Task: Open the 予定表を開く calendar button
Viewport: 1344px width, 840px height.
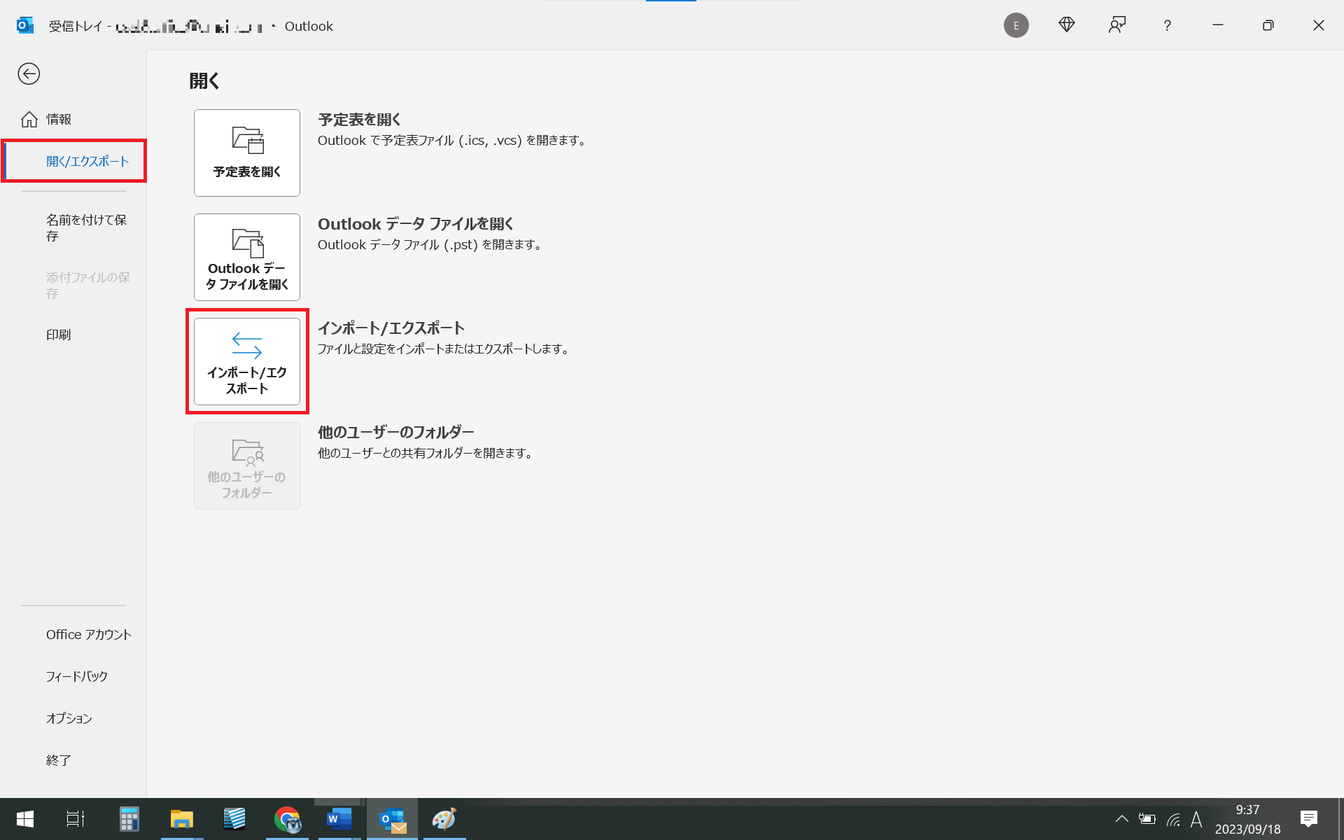Action: 247,152
